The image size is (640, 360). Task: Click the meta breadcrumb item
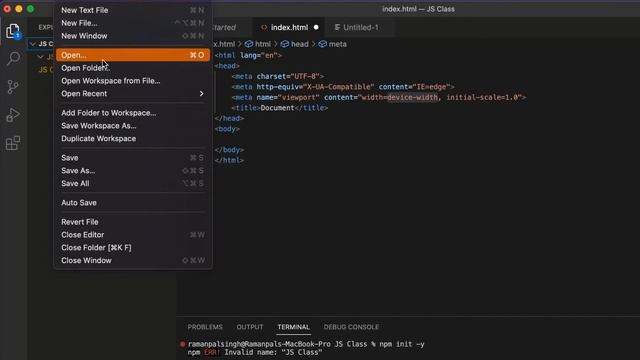332,44
